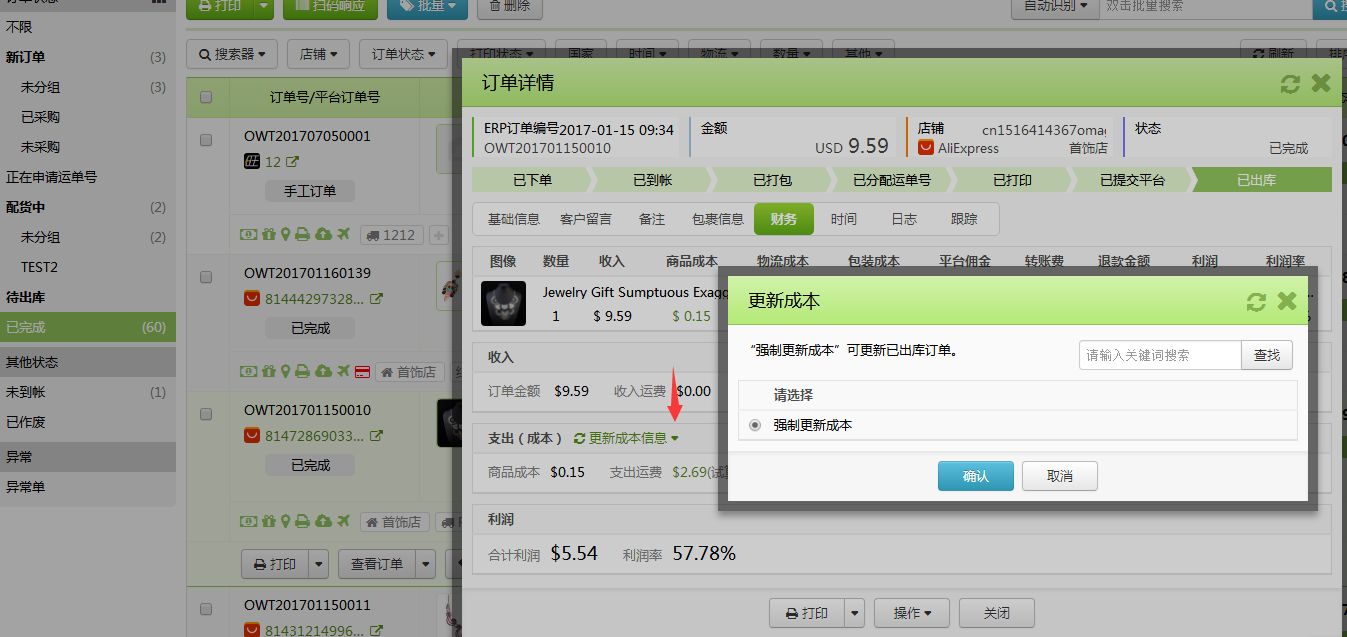Click cloud upload icon in OWT201701150010 row

click(323, 522)
